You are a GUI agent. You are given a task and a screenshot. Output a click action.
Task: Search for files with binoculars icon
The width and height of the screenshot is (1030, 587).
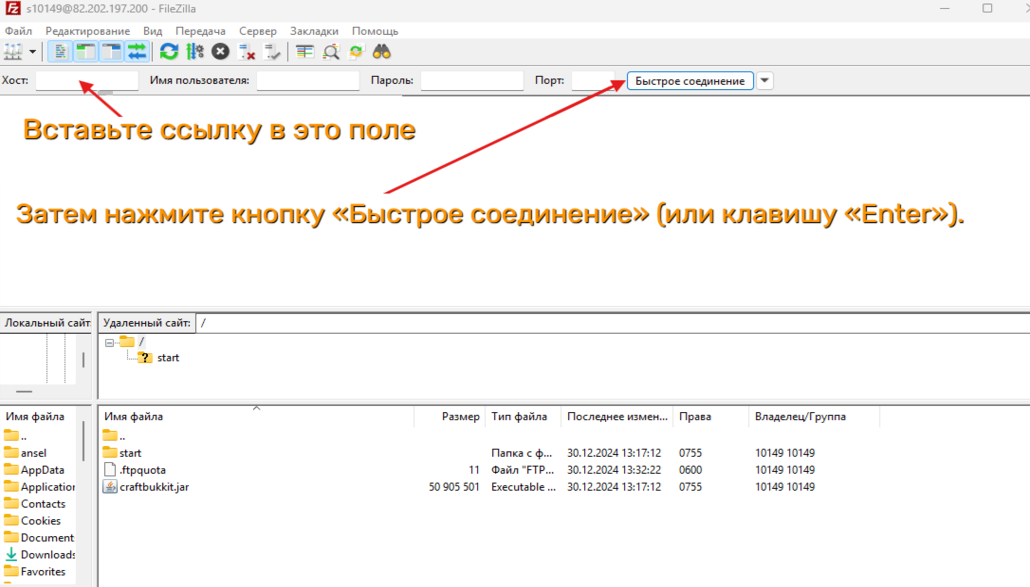pos(382,51)
